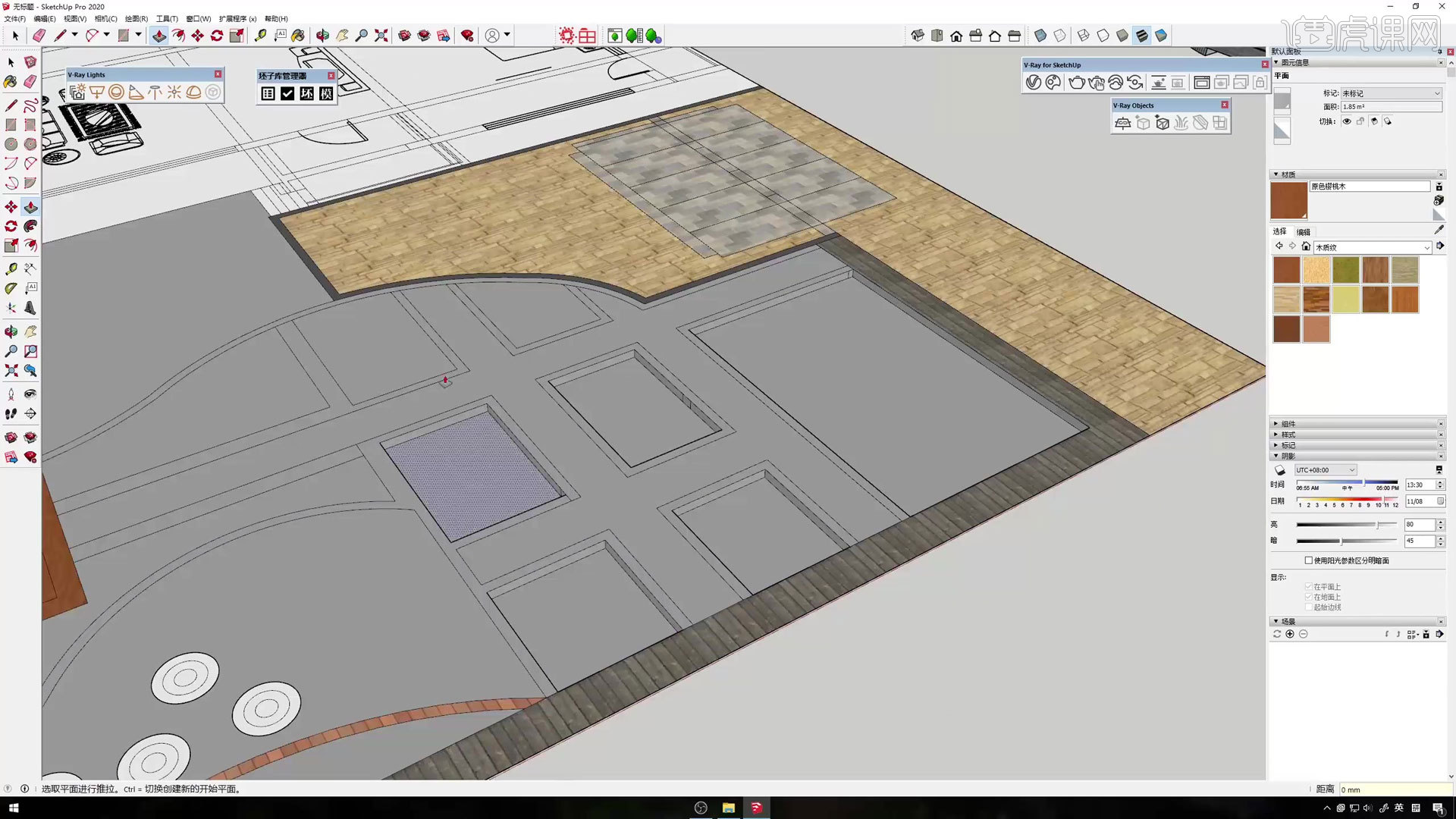1456x819 pixels.
Task: Select the Offset tool in left toolbar
Action: point(30,246)
